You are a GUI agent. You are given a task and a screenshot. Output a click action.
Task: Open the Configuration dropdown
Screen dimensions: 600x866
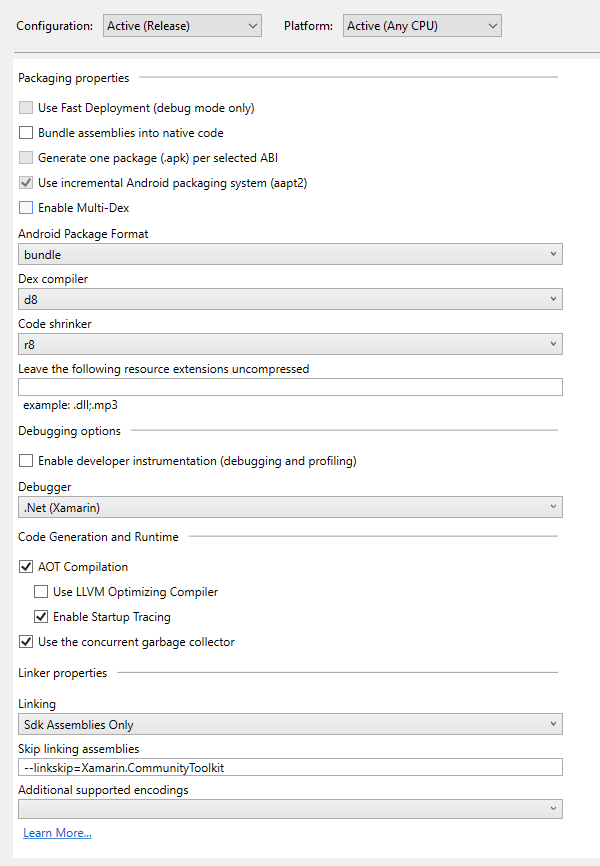[x=182, y=25]
